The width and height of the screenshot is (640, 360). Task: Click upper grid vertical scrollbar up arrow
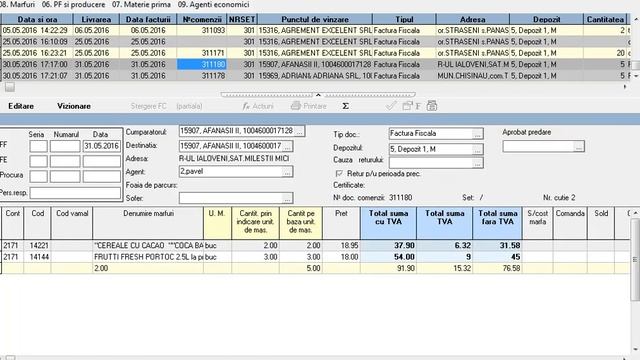[x=636, y=20]
